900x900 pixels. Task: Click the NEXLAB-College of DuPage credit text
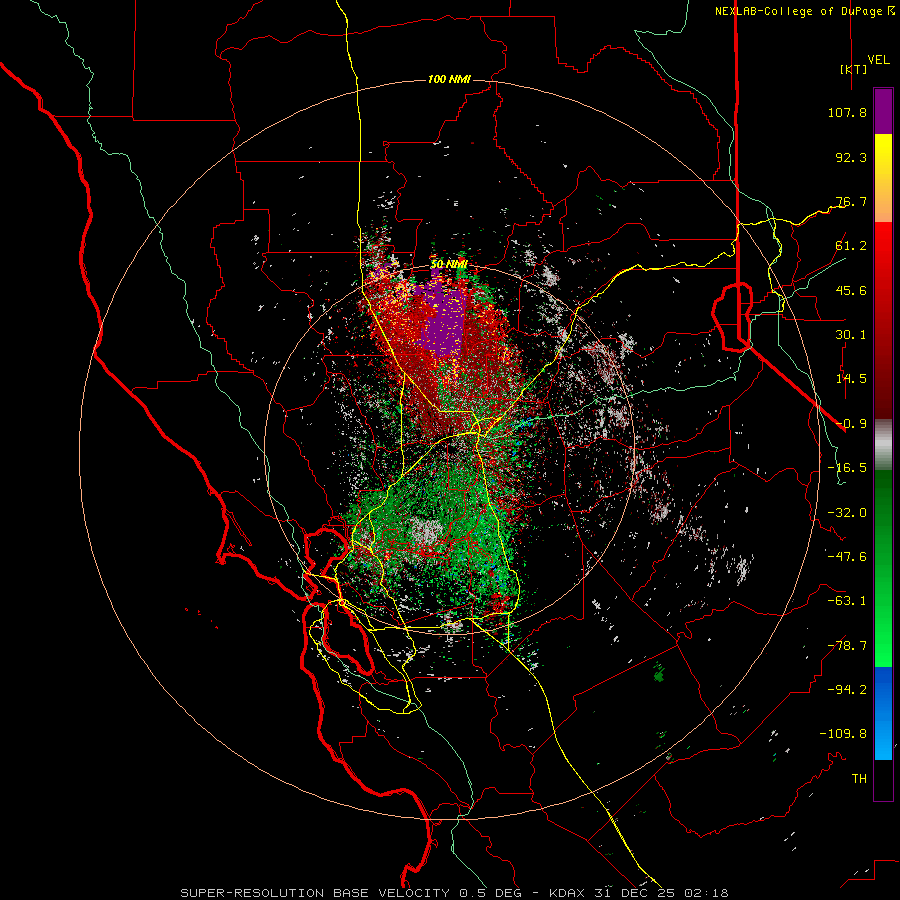tap(805, 11)
